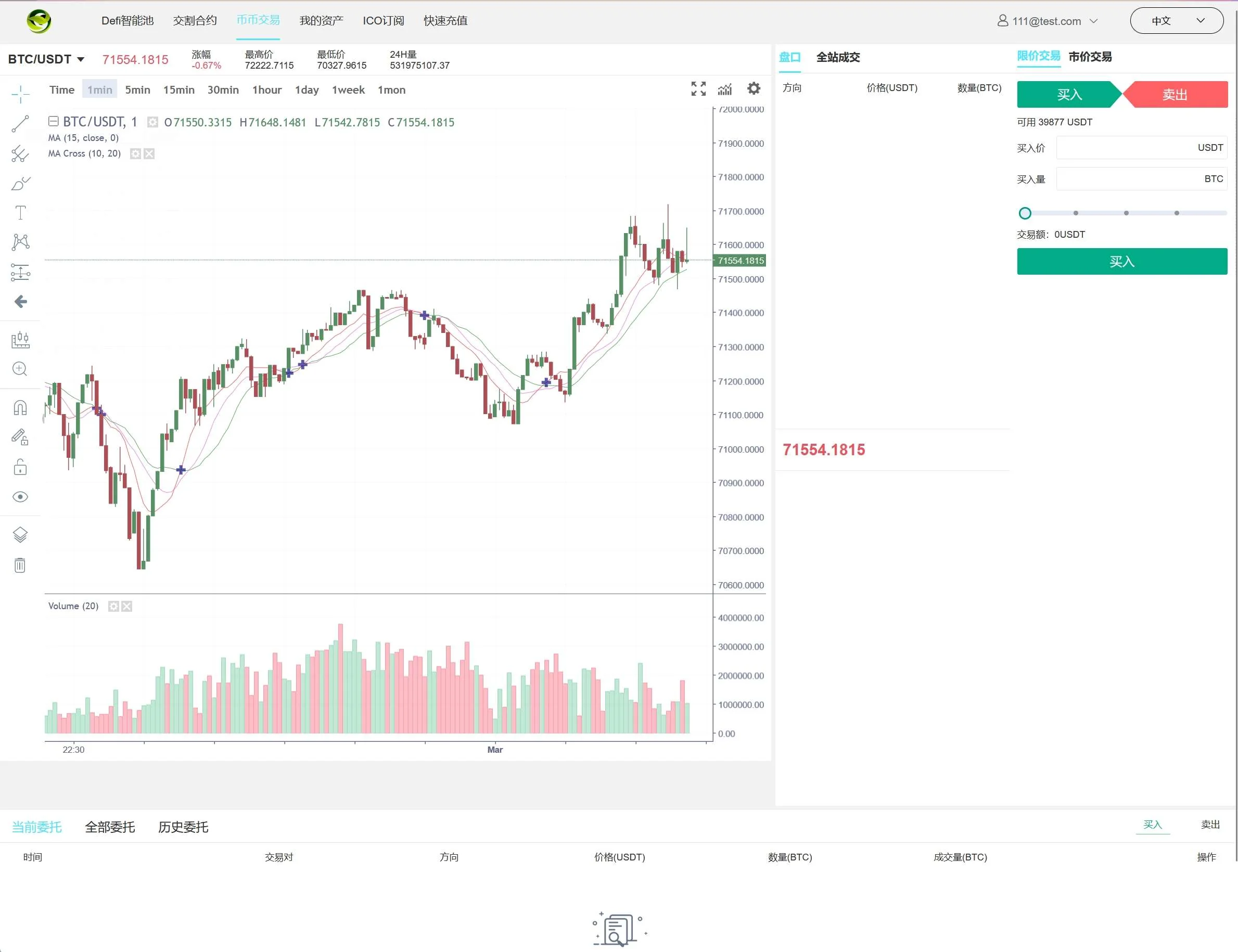The image size is (1238, 952).
Task: Select the trend line drawing tool
Action: tap(20, 123)
